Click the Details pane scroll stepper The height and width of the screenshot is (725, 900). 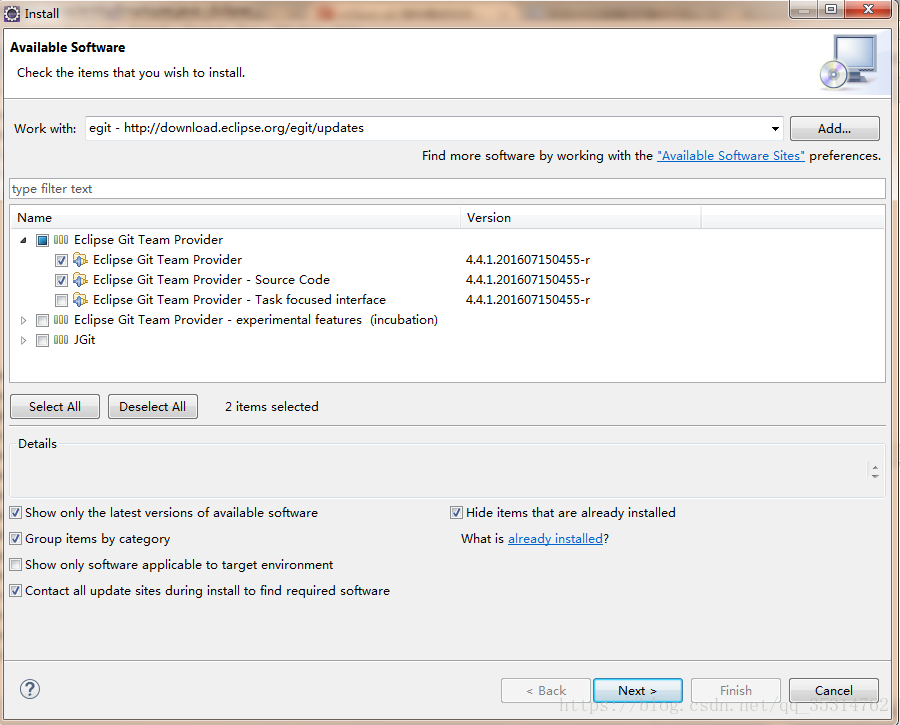tap(875, 472)
